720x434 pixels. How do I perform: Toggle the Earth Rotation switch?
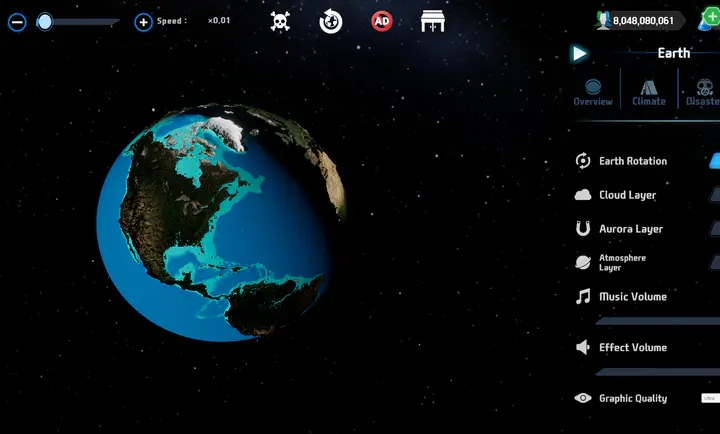click(714, 161)
